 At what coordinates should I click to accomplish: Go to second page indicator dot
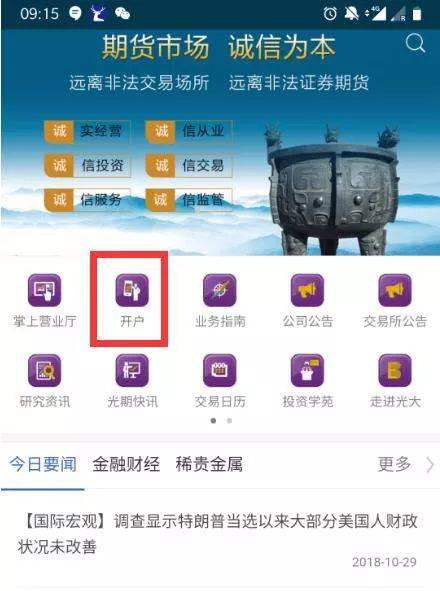[229, 421]
